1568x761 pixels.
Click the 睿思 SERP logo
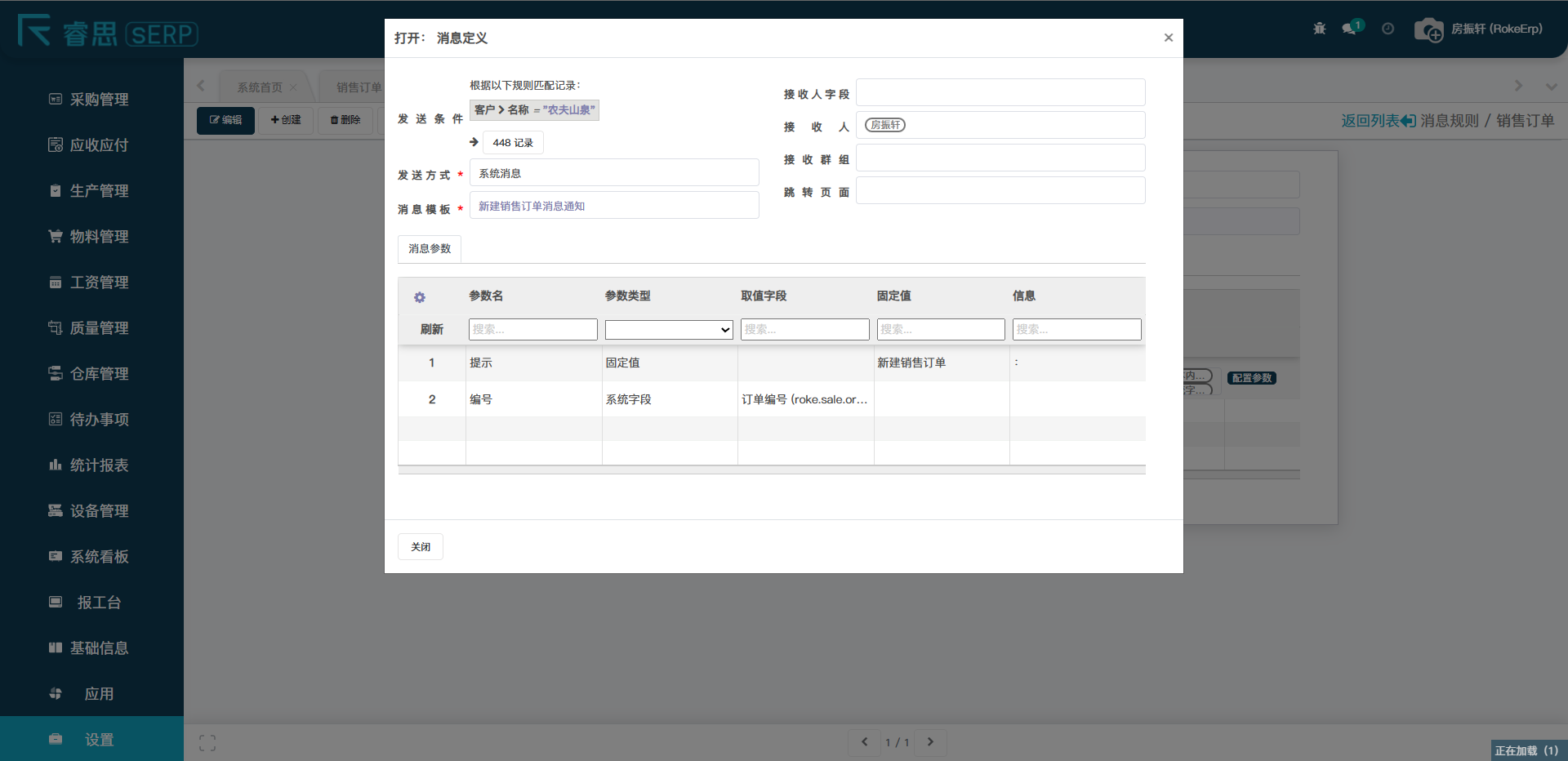coord(106,33)
